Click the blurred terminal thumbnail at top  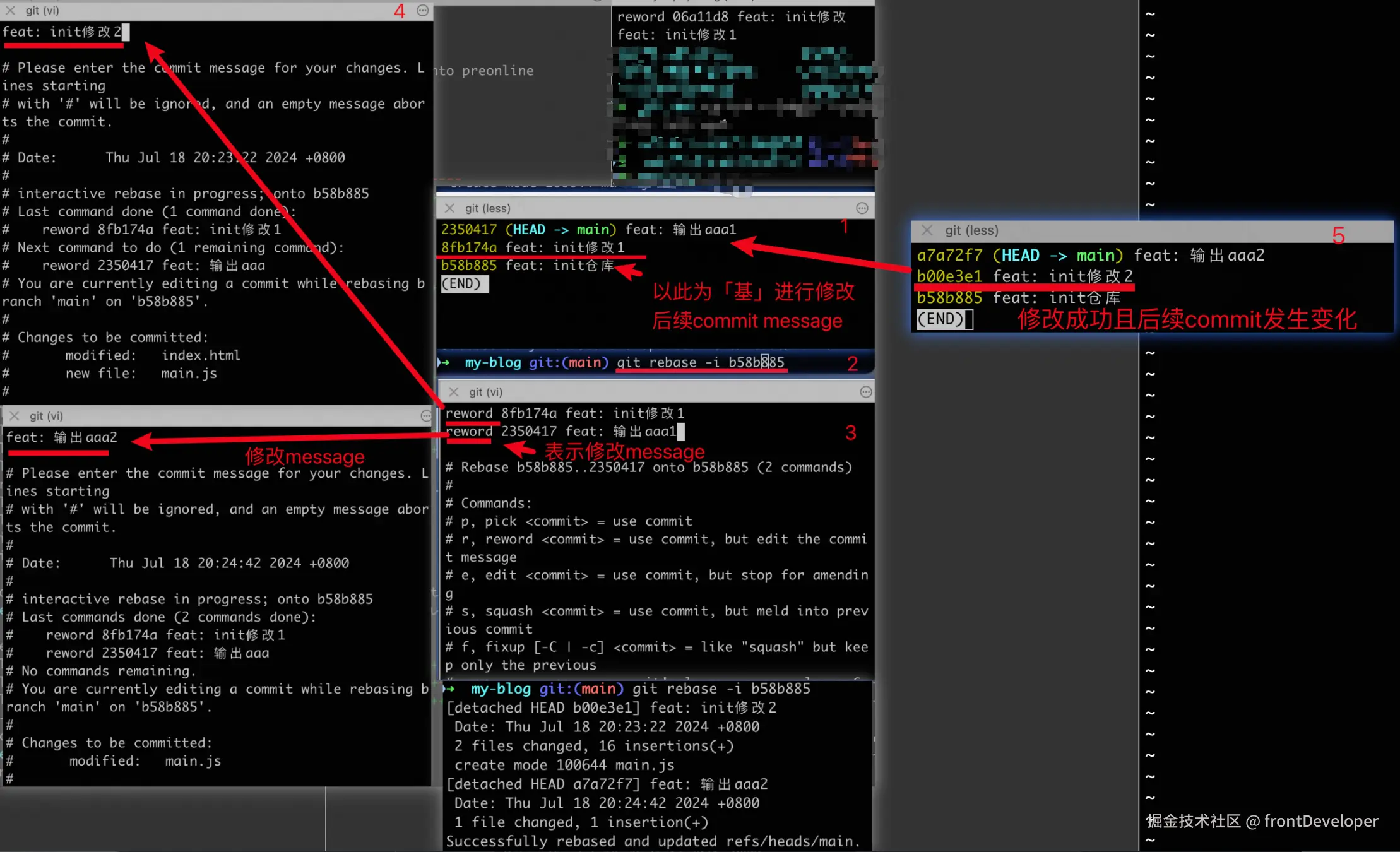coord(745,114)
